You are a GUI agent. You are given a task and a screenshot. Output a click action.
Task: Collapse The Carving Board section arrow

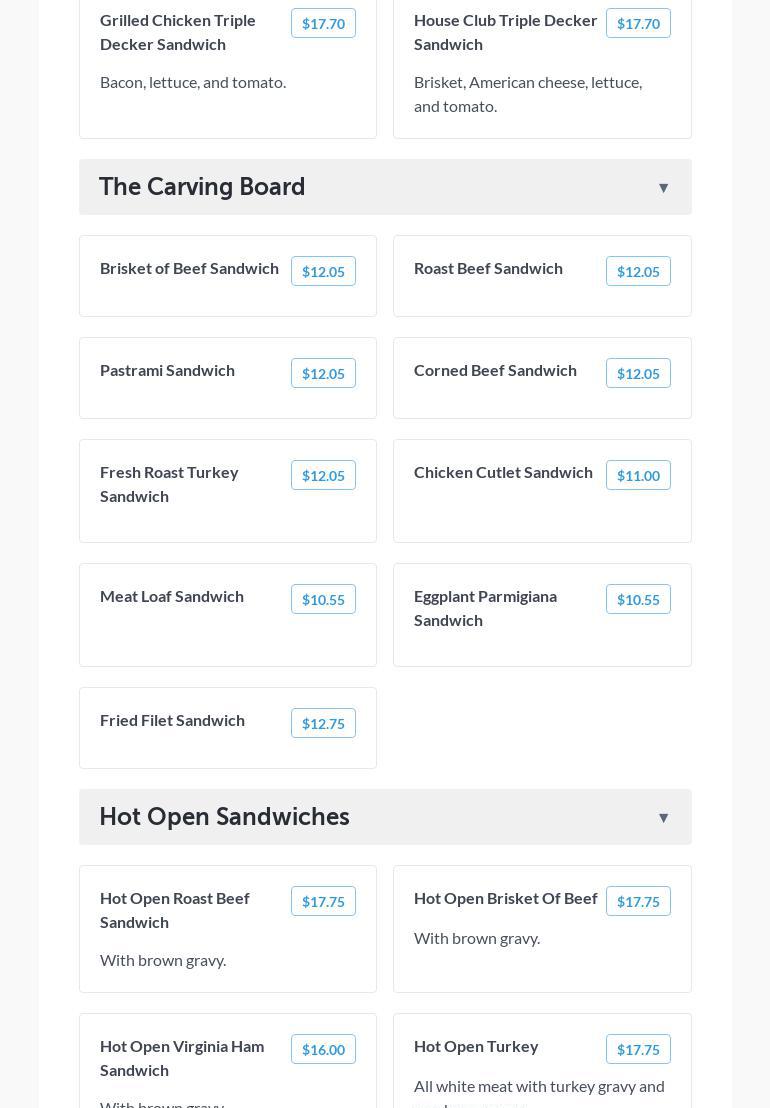click(663, 188)
